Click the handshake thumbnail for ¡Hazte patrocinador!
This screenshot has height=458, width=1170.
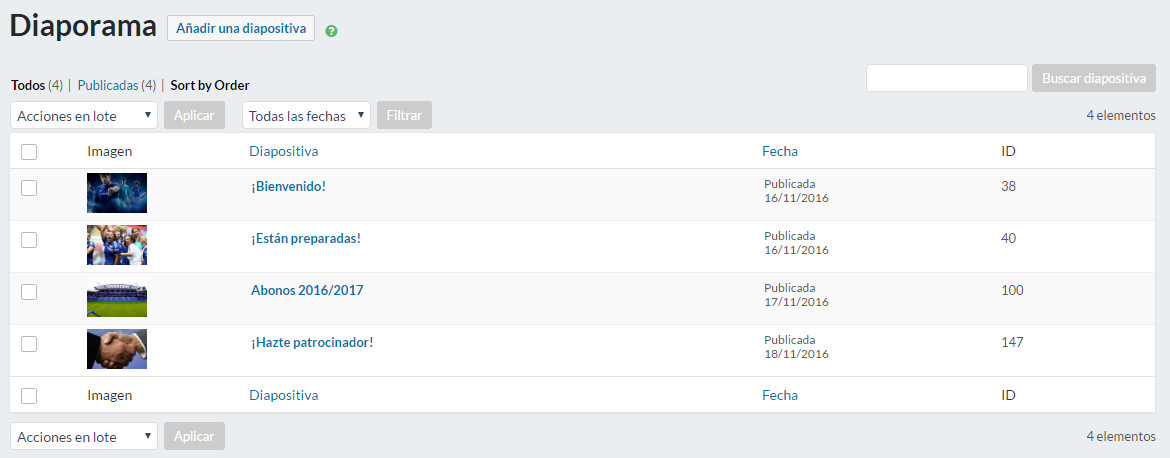(x=117, y=349)
